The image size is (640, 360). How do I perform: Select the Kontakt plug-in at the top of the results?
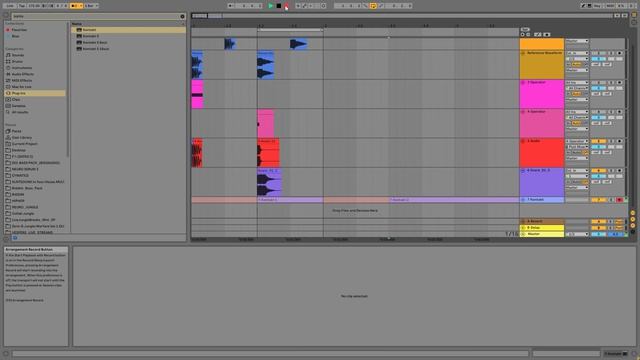click(x=129, y=30)
